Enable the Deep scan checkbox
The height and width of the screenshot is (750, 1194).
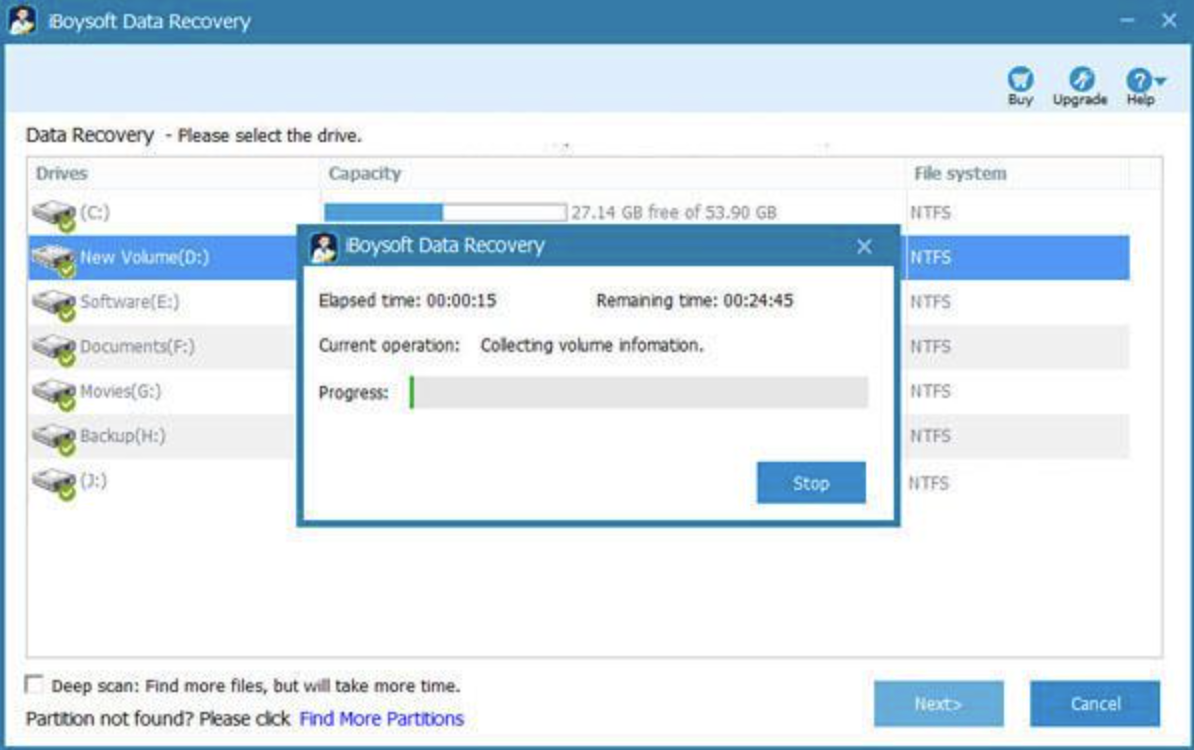34,684
